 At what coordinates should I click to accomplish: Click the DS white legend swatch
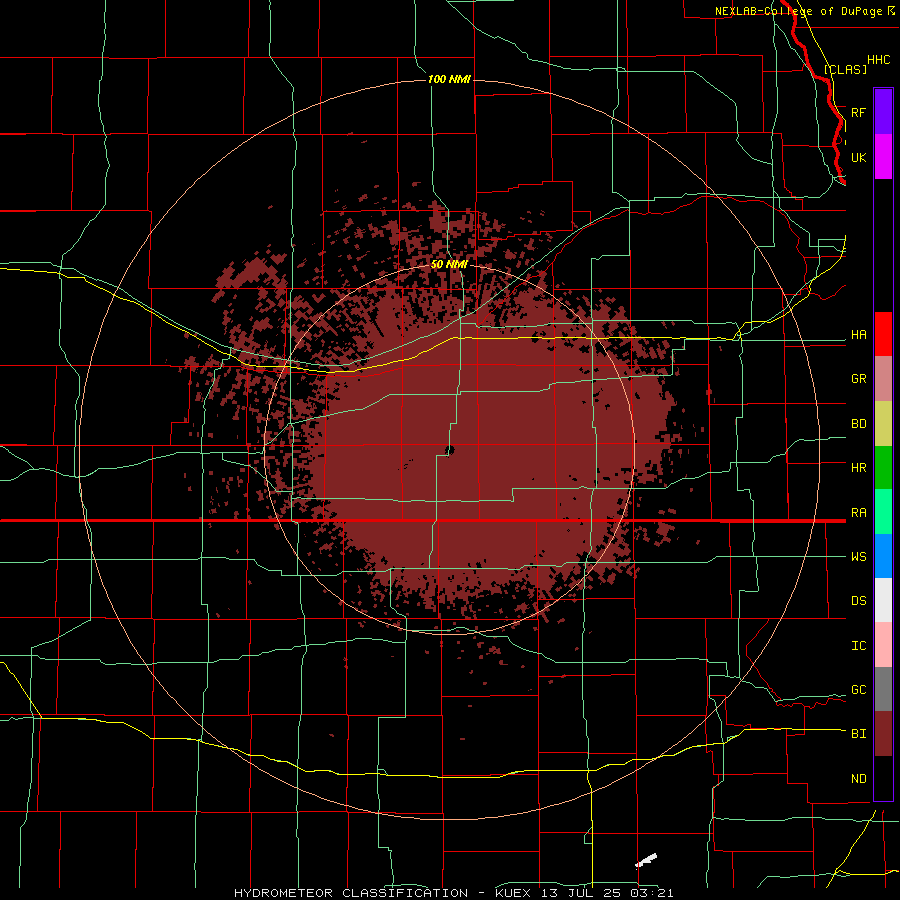point(883,600)
